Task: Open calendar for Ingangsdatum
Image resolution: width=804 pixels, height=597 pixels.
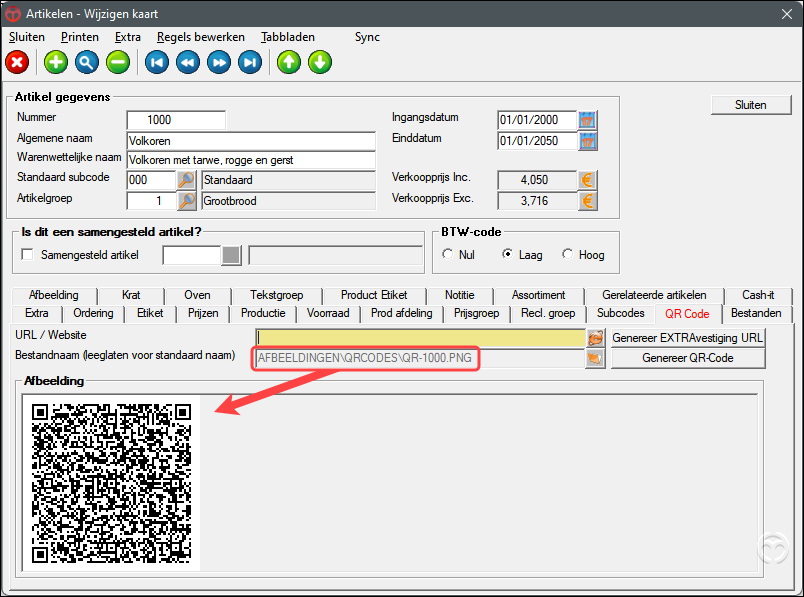Action: tap(588, 120)
